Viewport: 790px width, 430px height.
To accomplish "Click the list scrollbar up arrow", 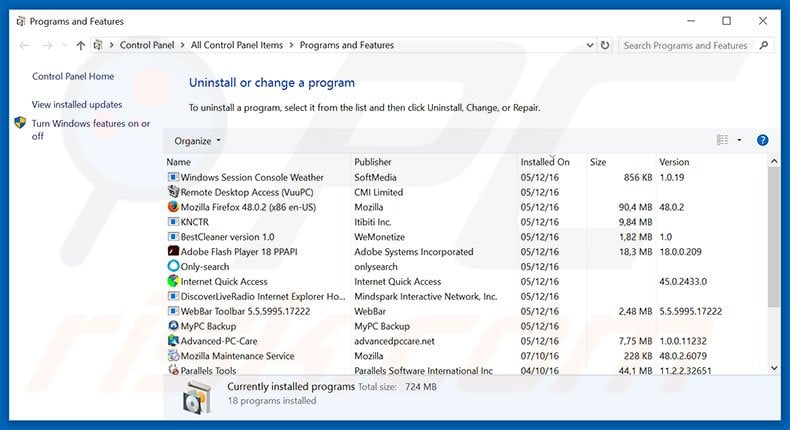I will tap(774, 161).
